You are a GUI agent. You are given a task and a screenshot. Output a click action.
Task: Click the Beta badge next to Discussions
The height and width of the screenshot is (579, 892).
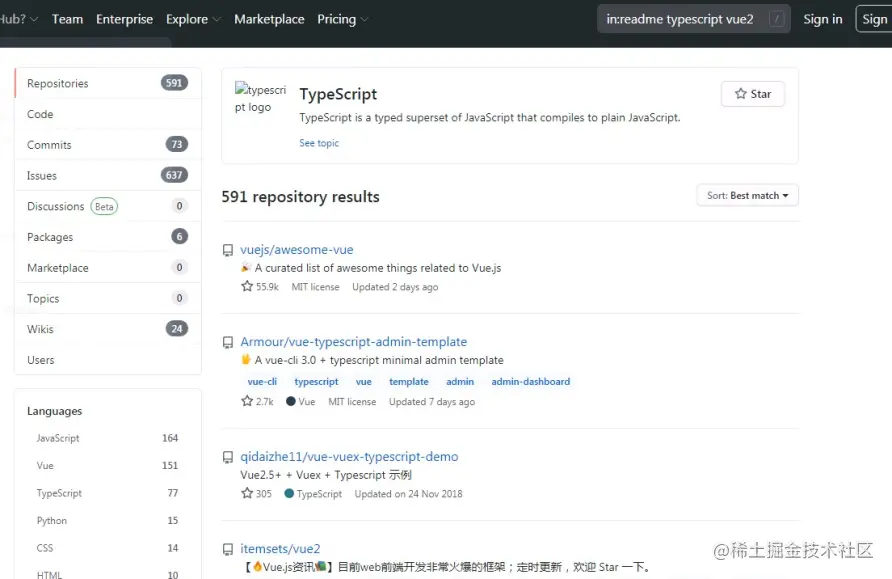point(104,206)
